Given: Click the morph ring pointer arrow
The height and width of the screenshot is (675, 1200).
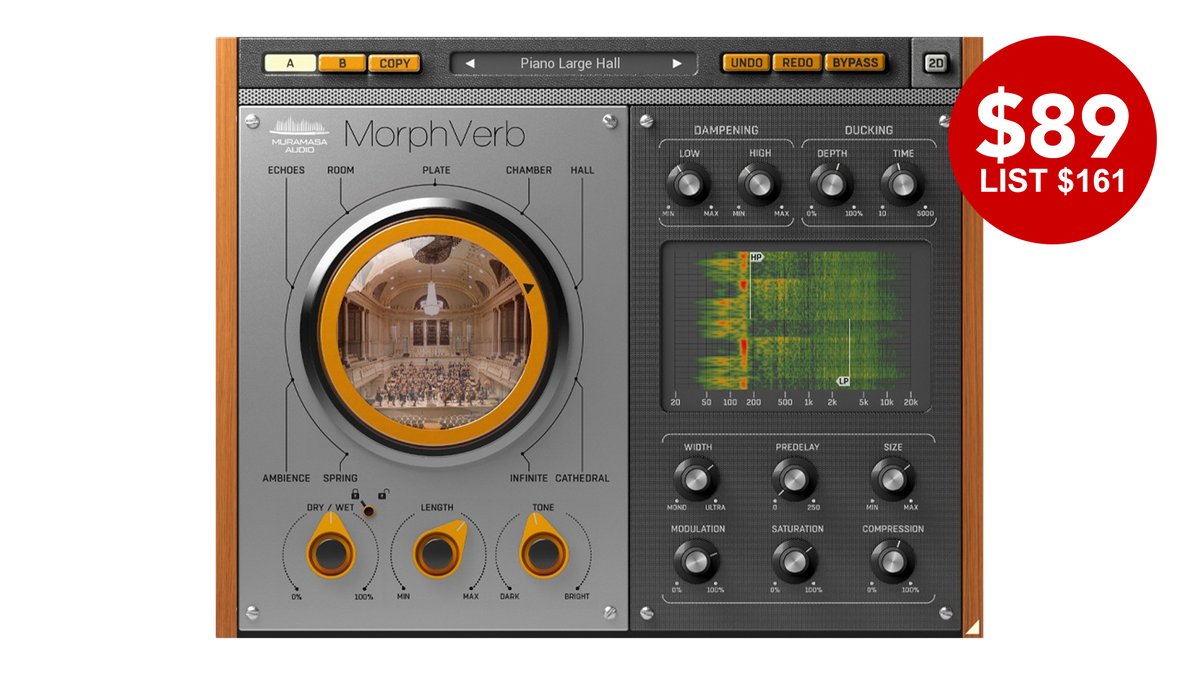Looking at the screenshot, I should [x=528, y=290].
